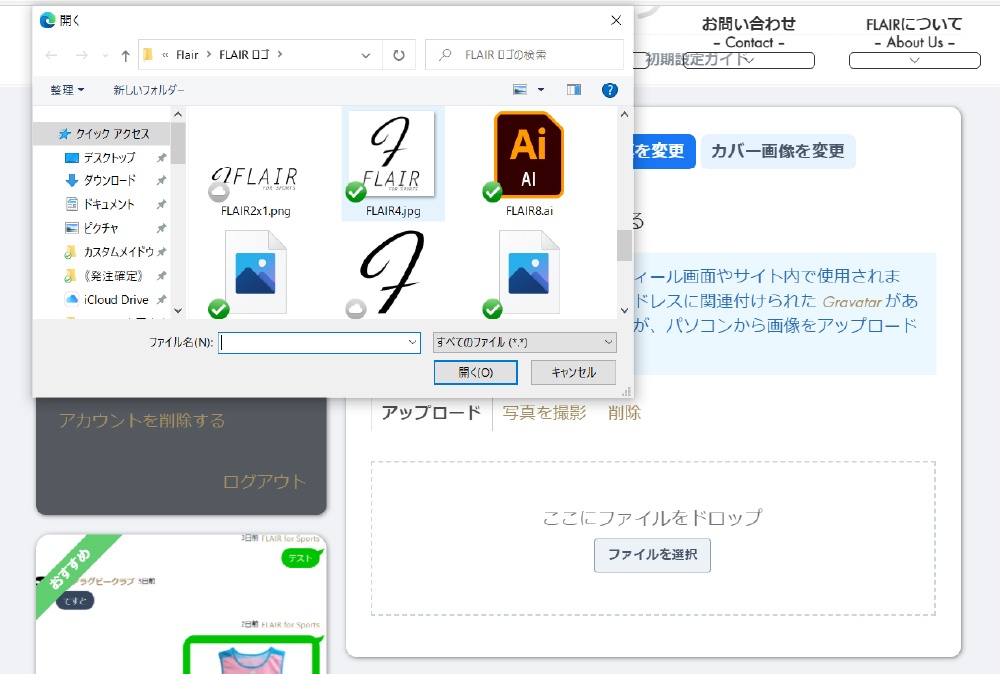Viewport: 1000px width, 674px height.
Task: Select the 写真を撮影 tab
Action: click(544, 413)
